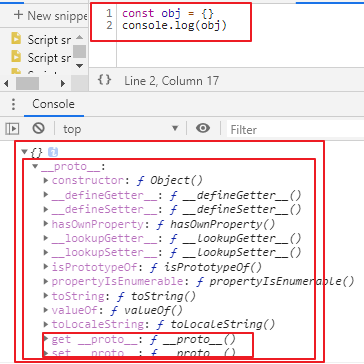Toggle pretty print curly braces icon

click(104, 80)
